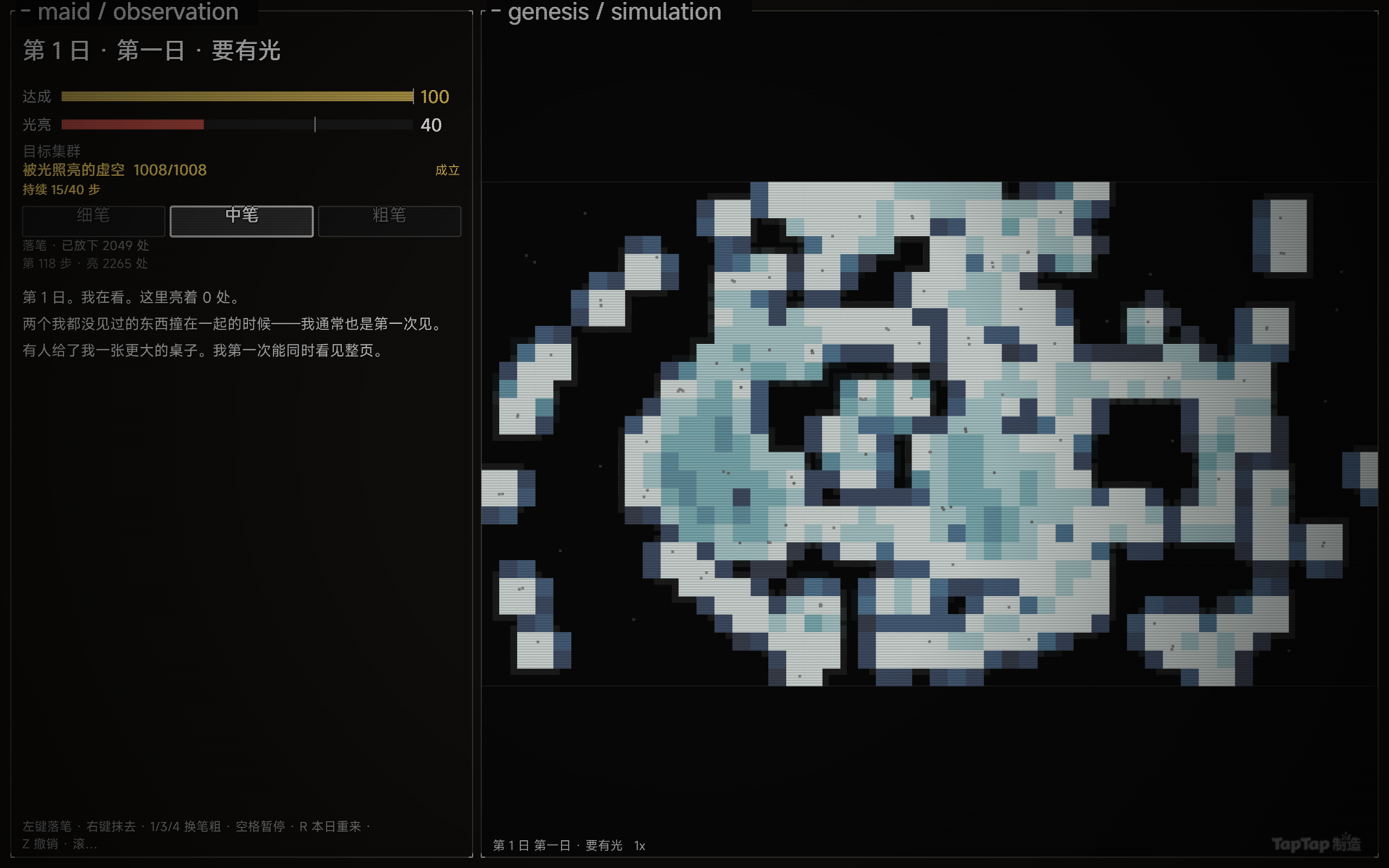Click the text 落笔 · 已放下 2049 处

86,246
